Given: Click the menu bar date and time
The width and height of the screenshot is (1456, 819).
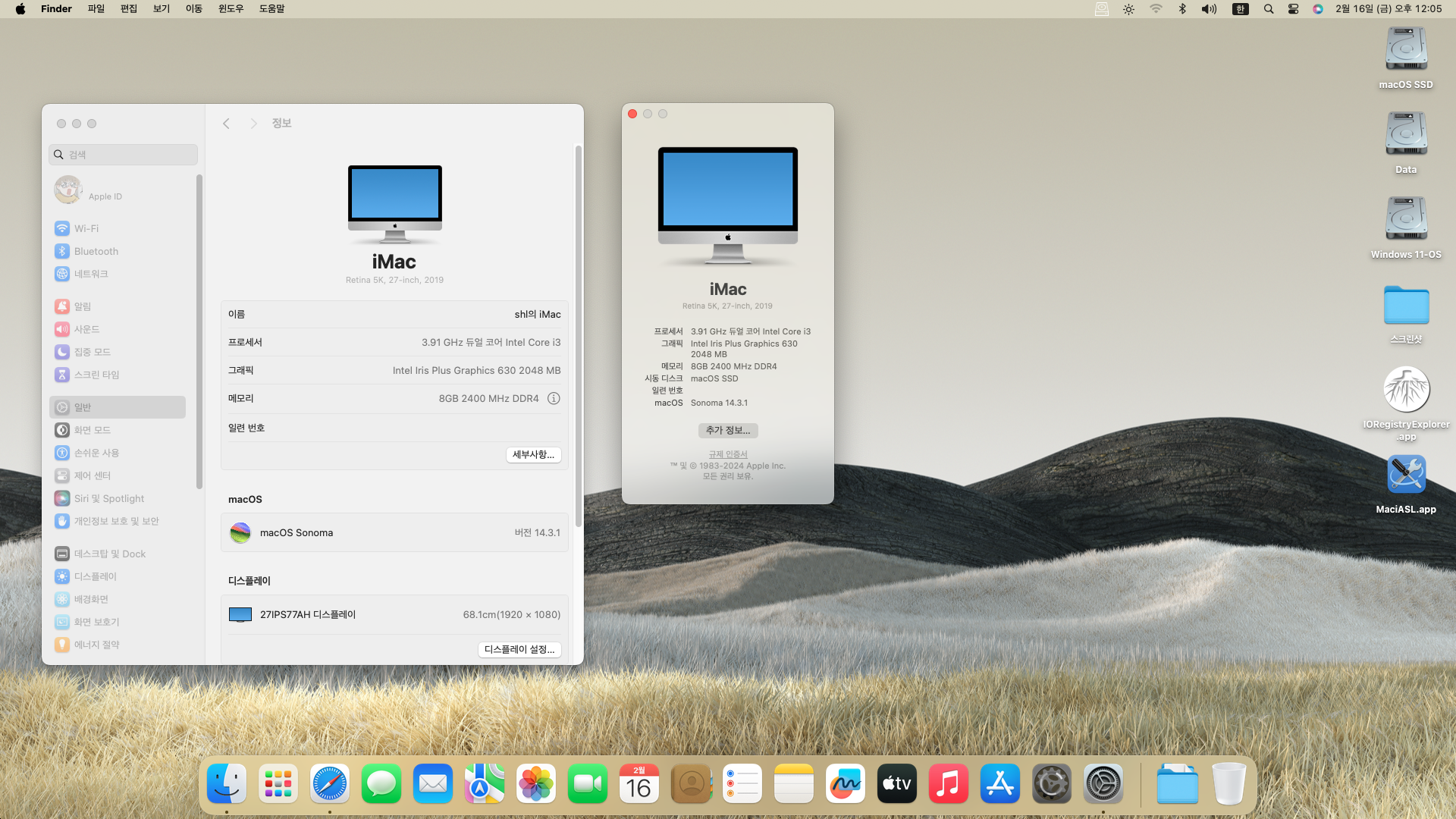Looking at the screenshot, I should [x=1389, y=9].
